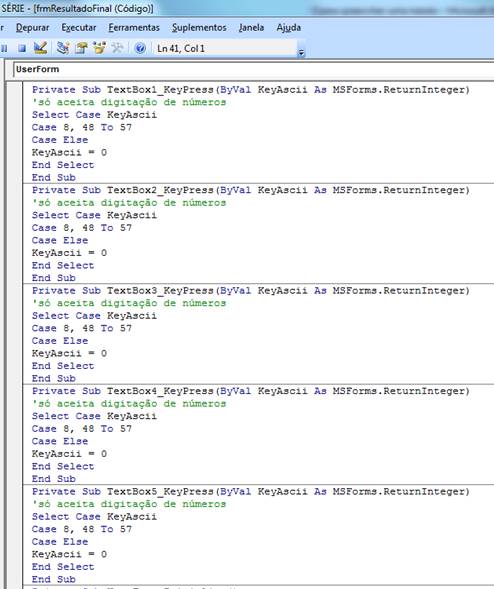Click the Ln 41, Col 1 indicator
This screenshot has width=494, height=589.
pos(181,48)
